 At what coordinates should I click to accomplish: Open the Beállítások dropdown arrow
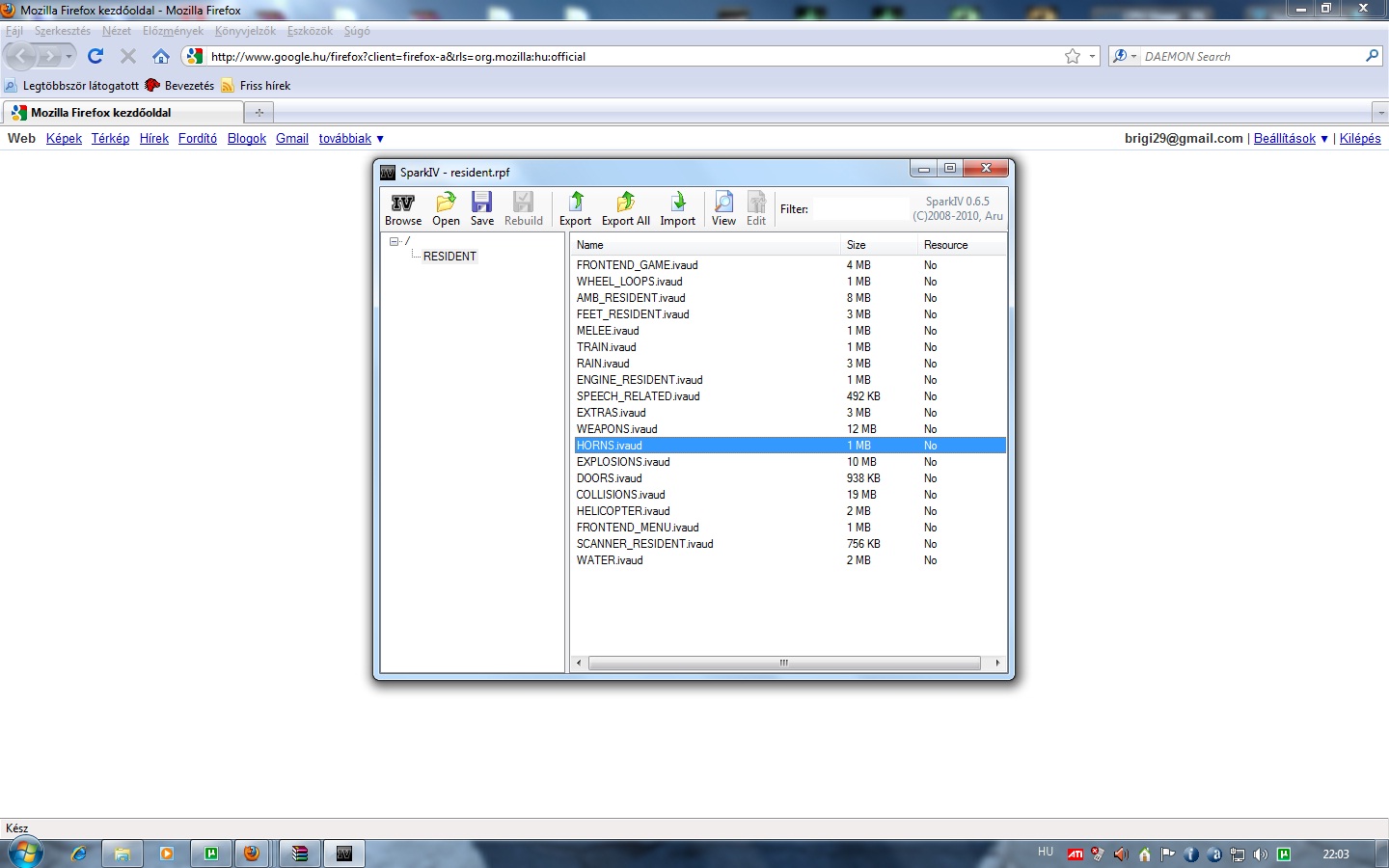pos(1323,139)
